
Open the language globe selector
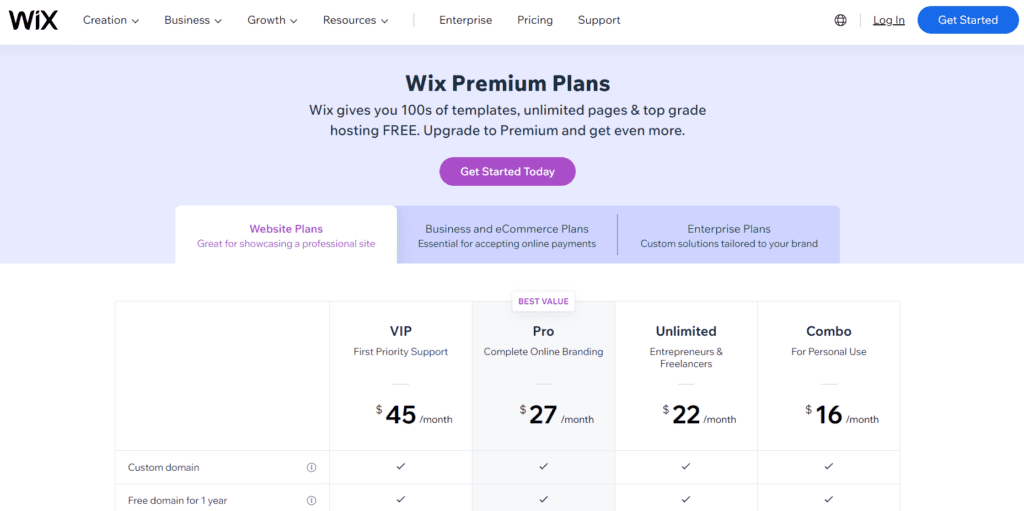[x=840, y=20]
